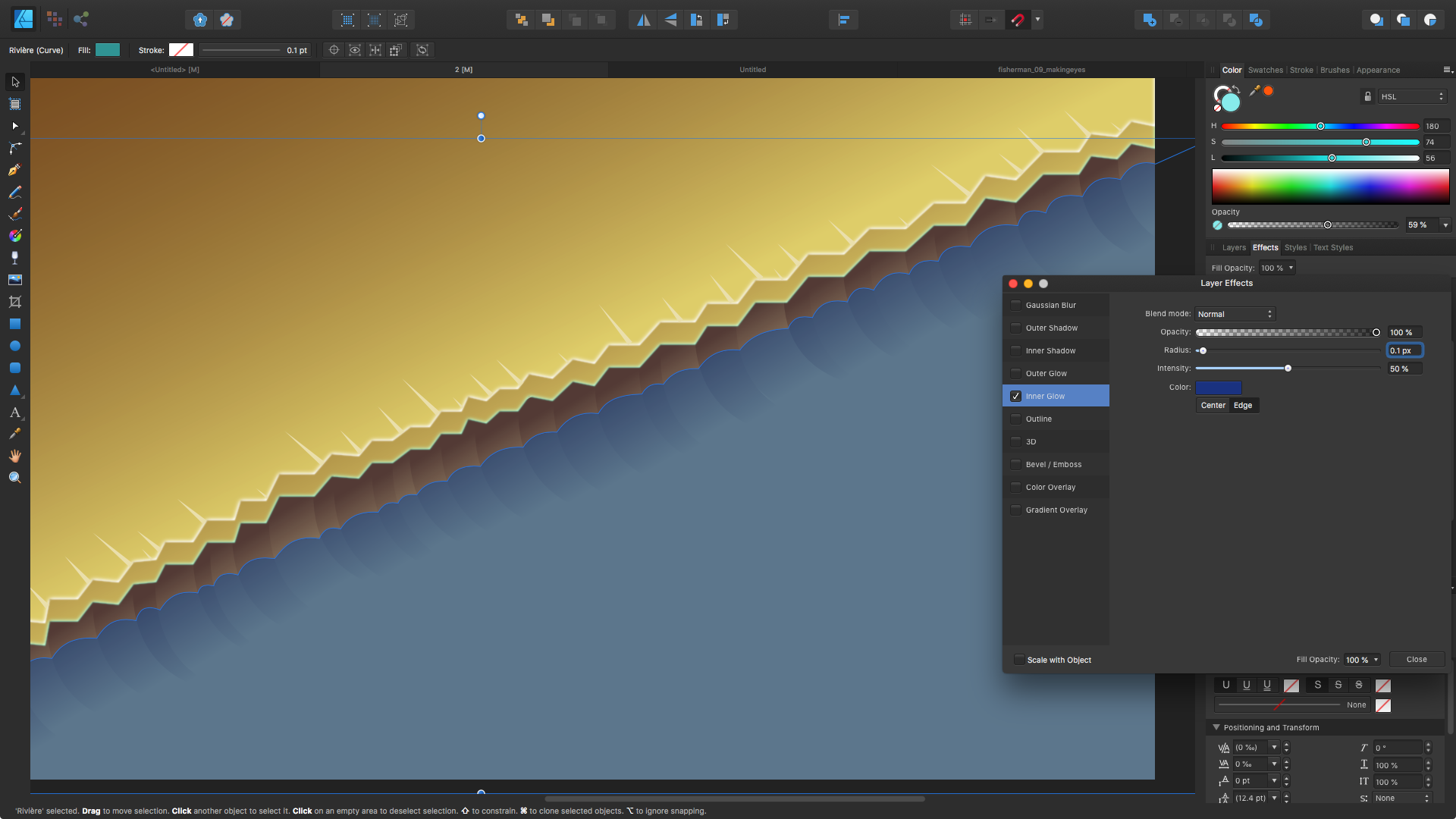This screenshot has width=1456, height=819.
Task: Enable the Outline effect checkbox
Action: click(1015, 419)
